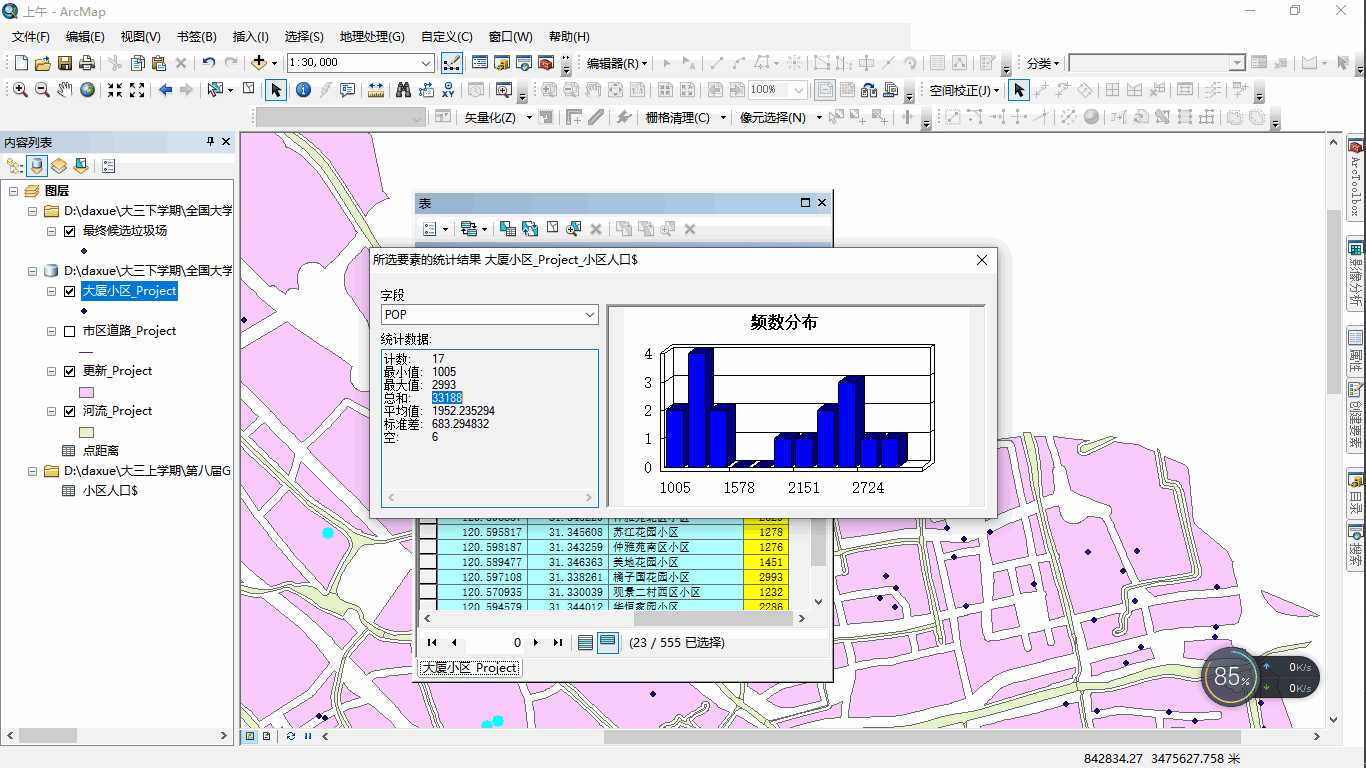This screenshot has height=768, width=1366.
Task: Collapse the 图层 data frame node
Action: pos(14,191)
